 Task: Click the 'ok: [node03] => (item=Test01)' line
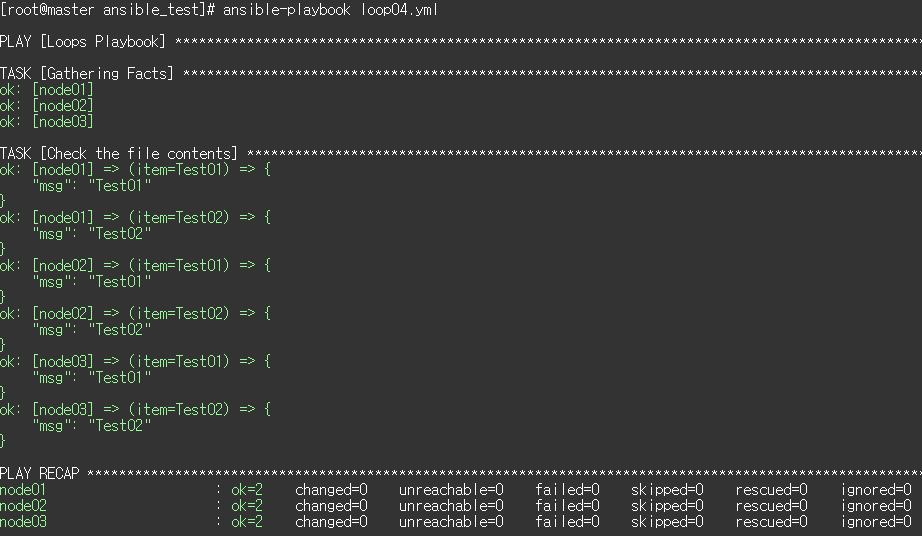[135, 361]
